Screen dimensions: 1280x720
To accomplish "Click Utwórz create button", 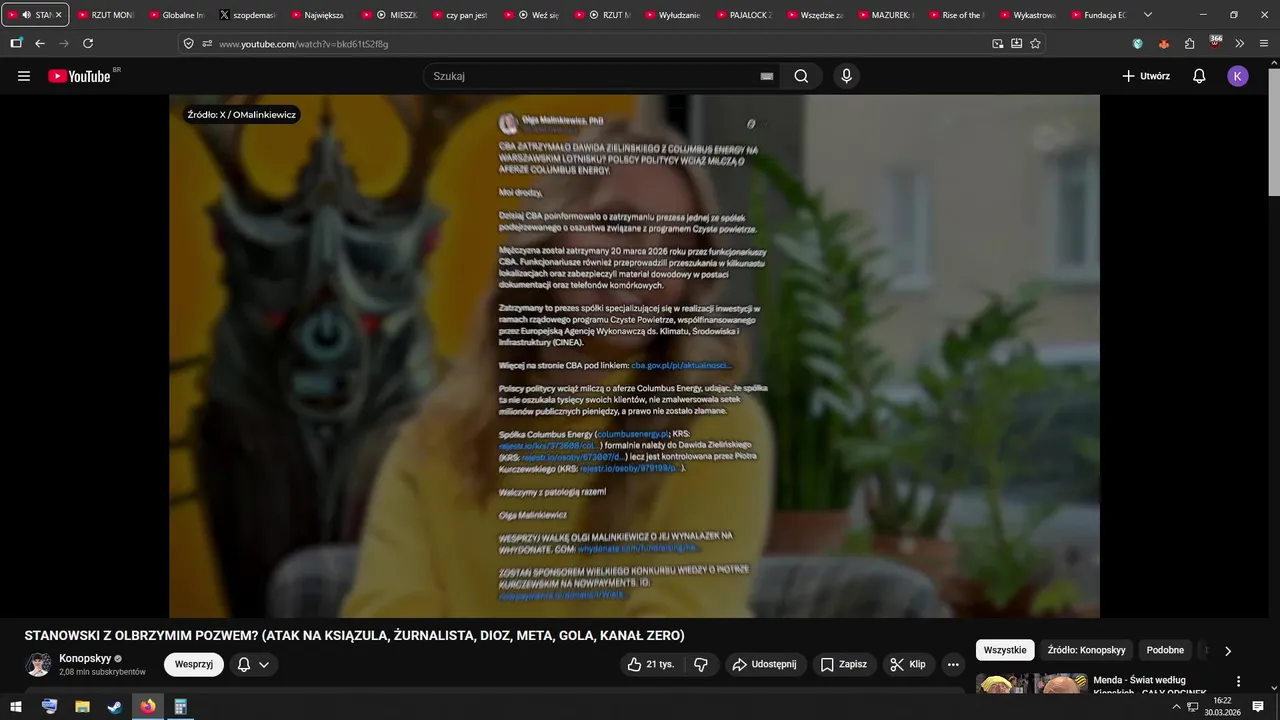I will click(x=1146, y=76).
